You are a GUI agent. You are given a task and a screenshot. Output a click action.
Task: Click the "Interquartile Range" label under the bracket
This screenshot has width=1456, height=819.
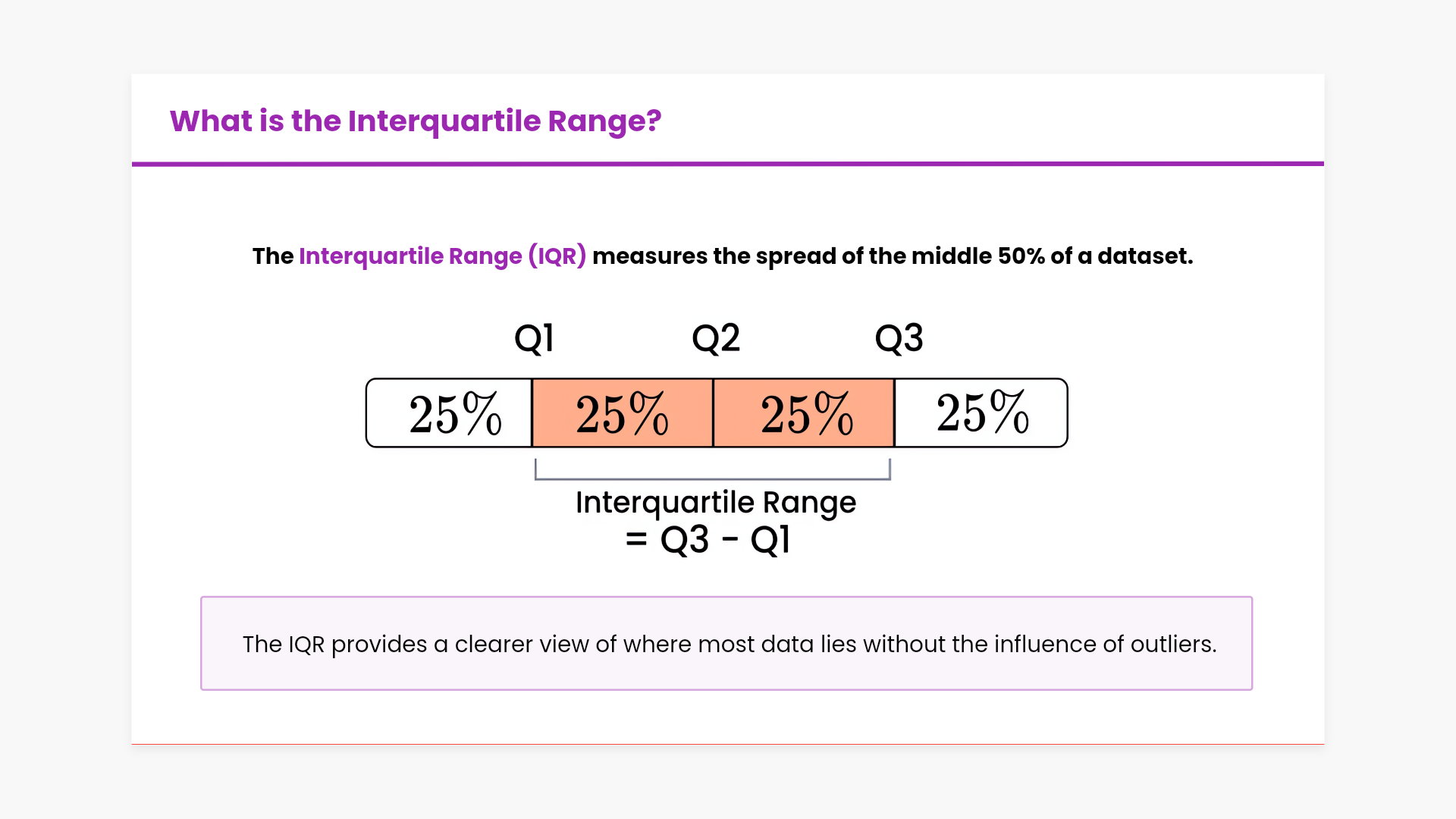tap(715, 502)
